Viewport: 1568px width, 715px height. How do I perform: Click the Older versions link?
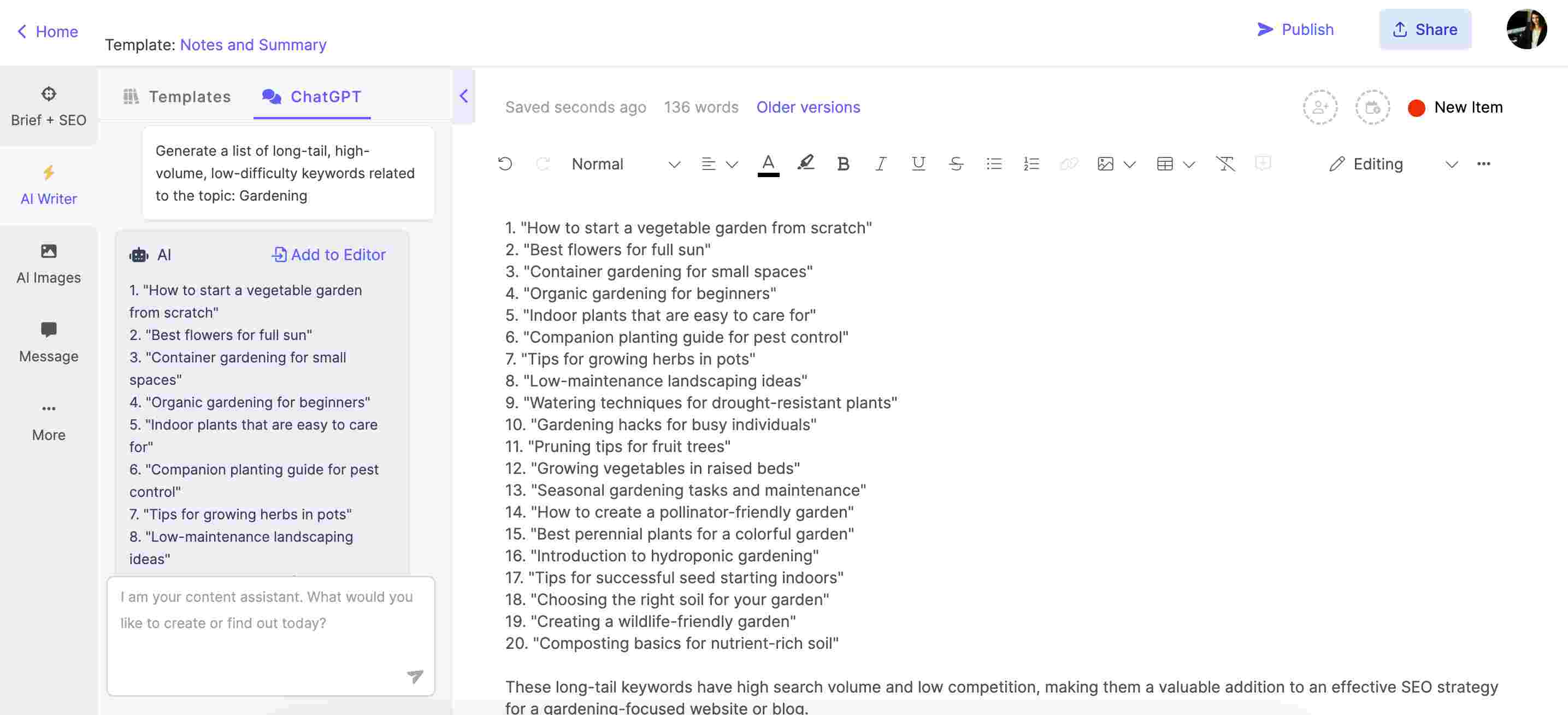pos(808,106)
